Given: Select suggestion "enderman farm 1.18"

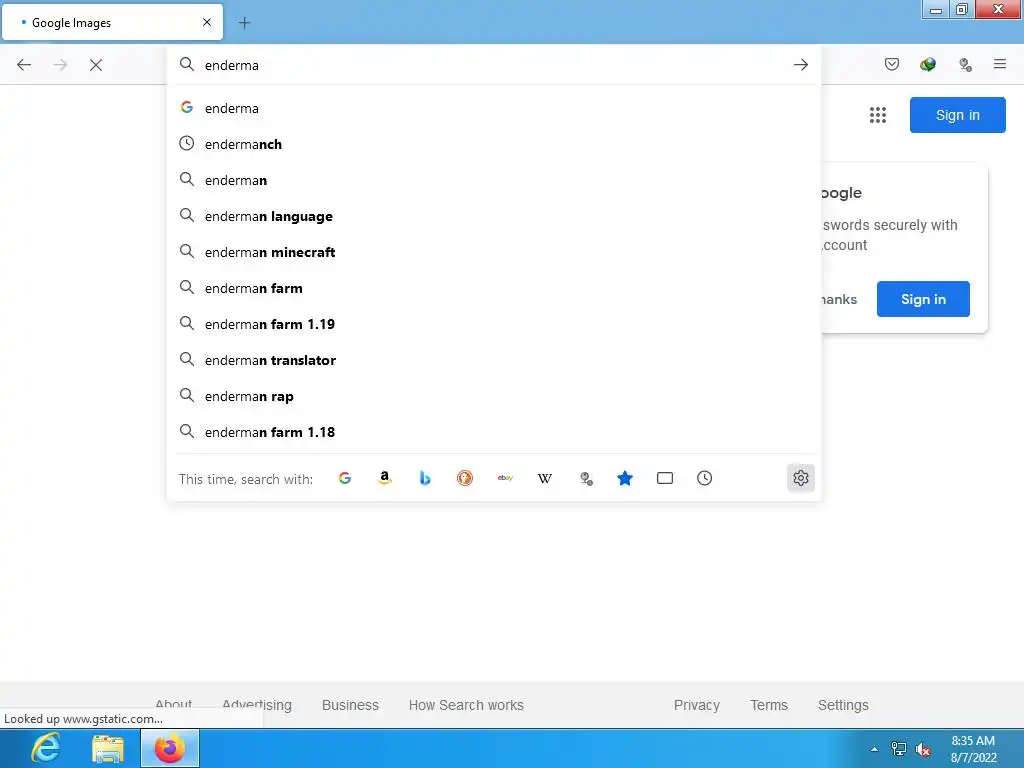Looking at the screenshot, I should pyautogui.click(x=493, y=432).
